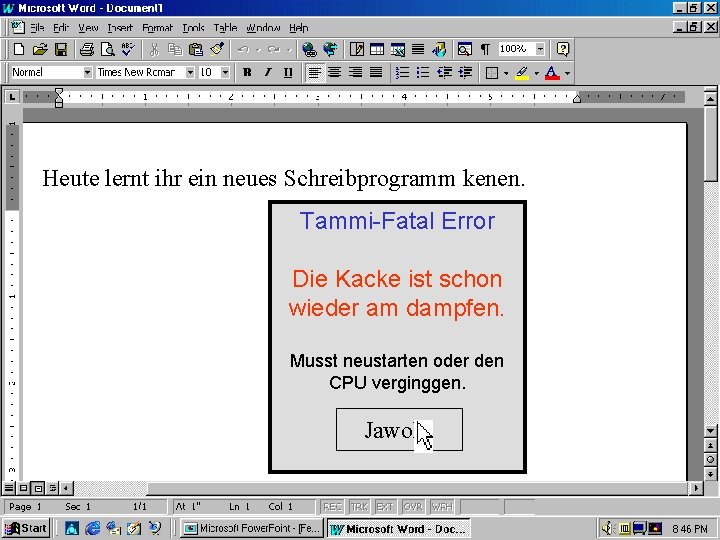Open the Times New Roman font list
The image size is (720, 540).
coord(190,73)
